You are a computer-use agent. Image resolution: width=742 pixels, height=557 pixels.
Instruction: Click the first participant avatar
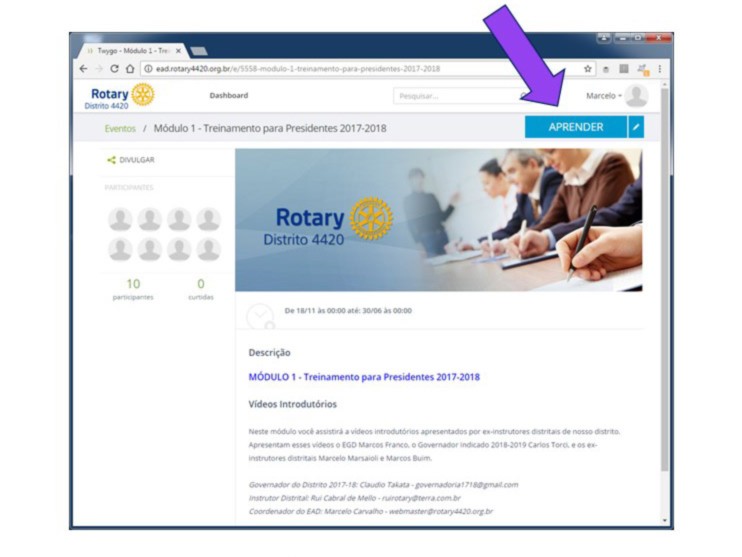[x=120, y=219]
